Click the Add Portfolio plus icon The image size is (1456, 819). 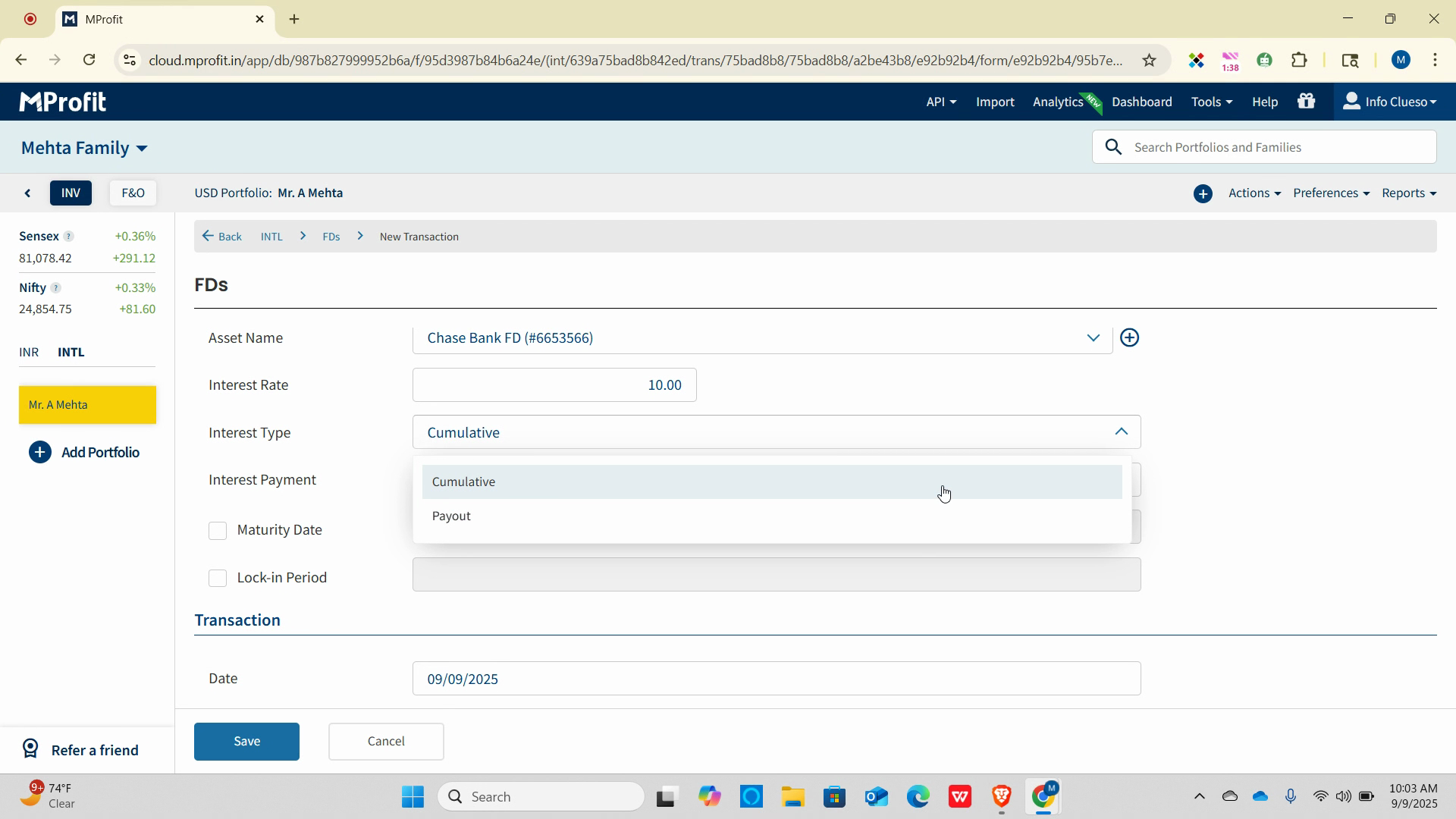coord(39,453)
